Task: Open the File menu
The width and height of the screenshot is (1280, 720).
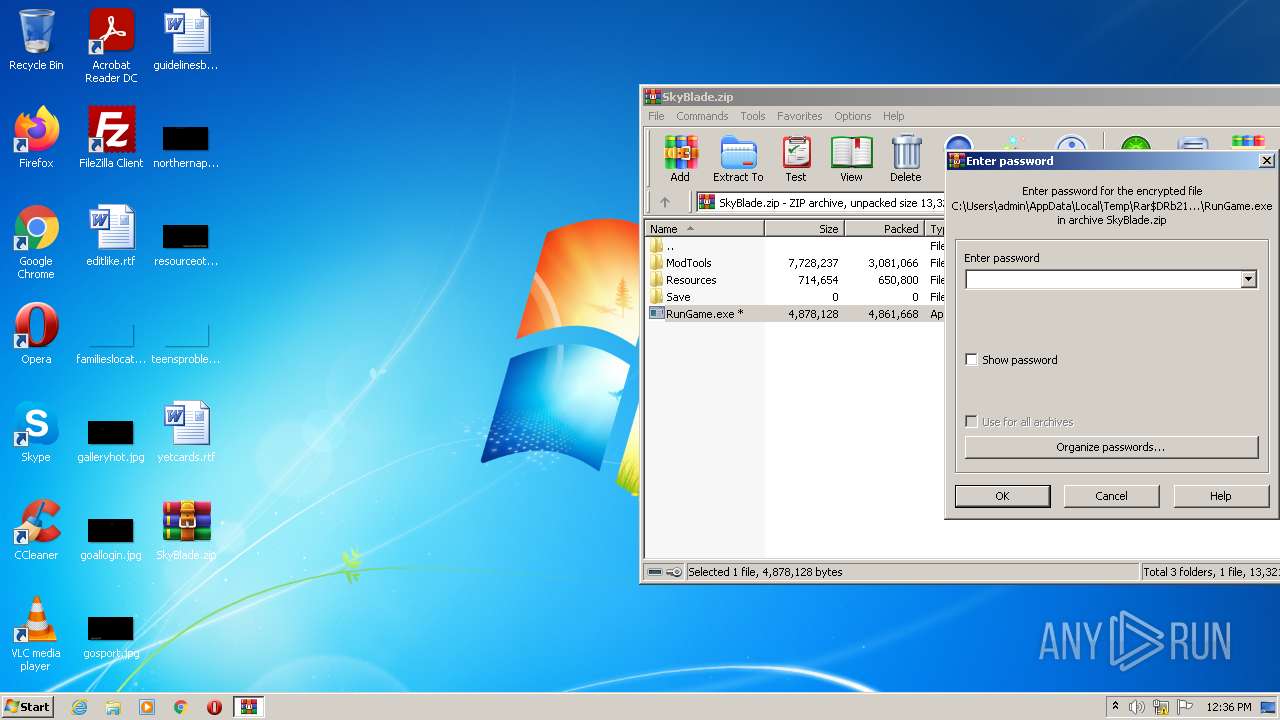Action: pyautogui.click(x=656, y=116)
